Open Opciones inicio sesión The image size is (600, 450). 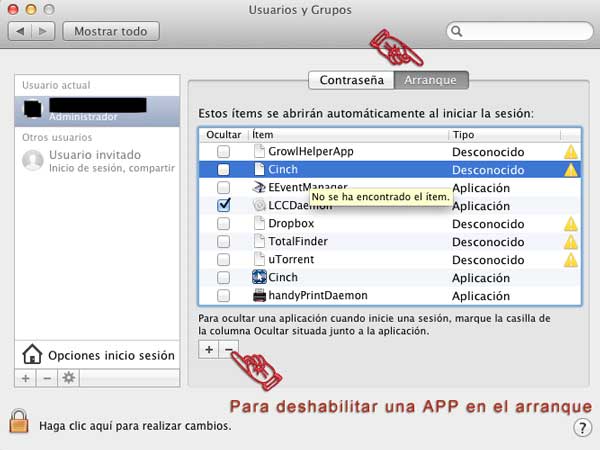point(97,355)
